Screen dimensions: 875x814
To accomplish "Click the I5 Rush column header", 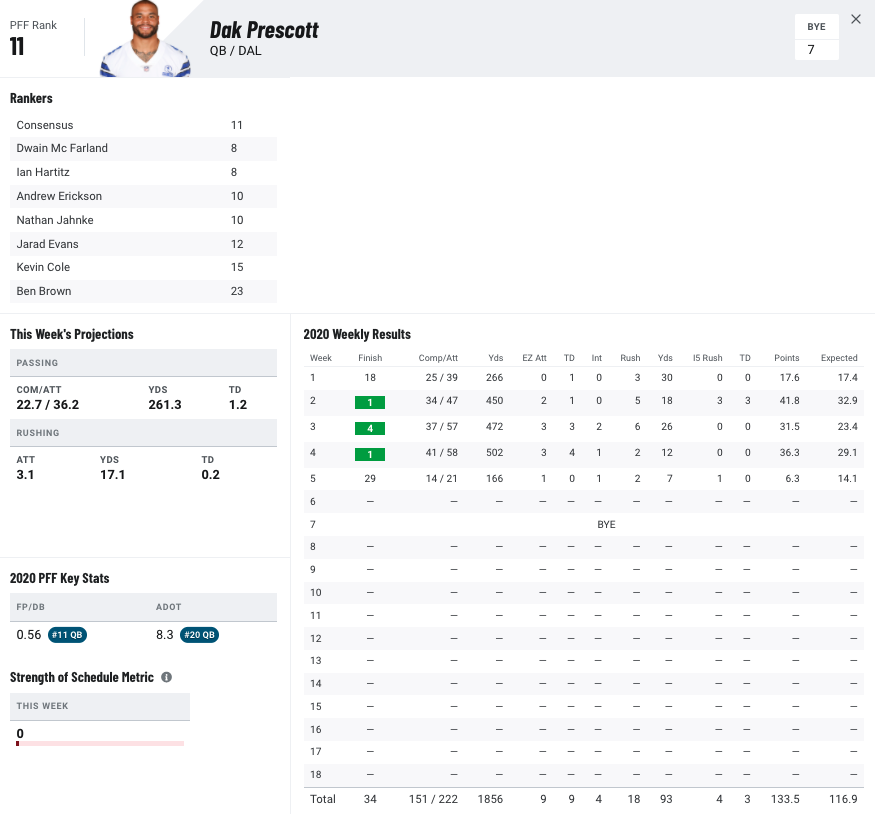I will (x=708, y=358).
